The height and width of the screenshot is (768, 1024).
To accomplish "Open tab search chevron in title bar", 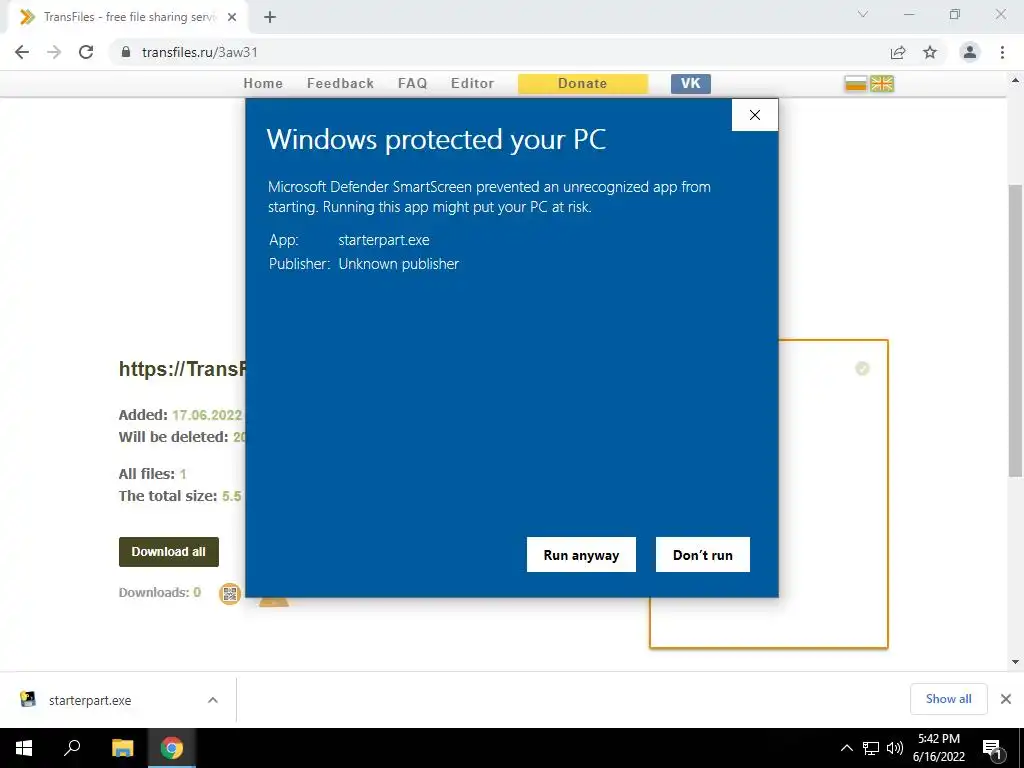I will [863, 14].
